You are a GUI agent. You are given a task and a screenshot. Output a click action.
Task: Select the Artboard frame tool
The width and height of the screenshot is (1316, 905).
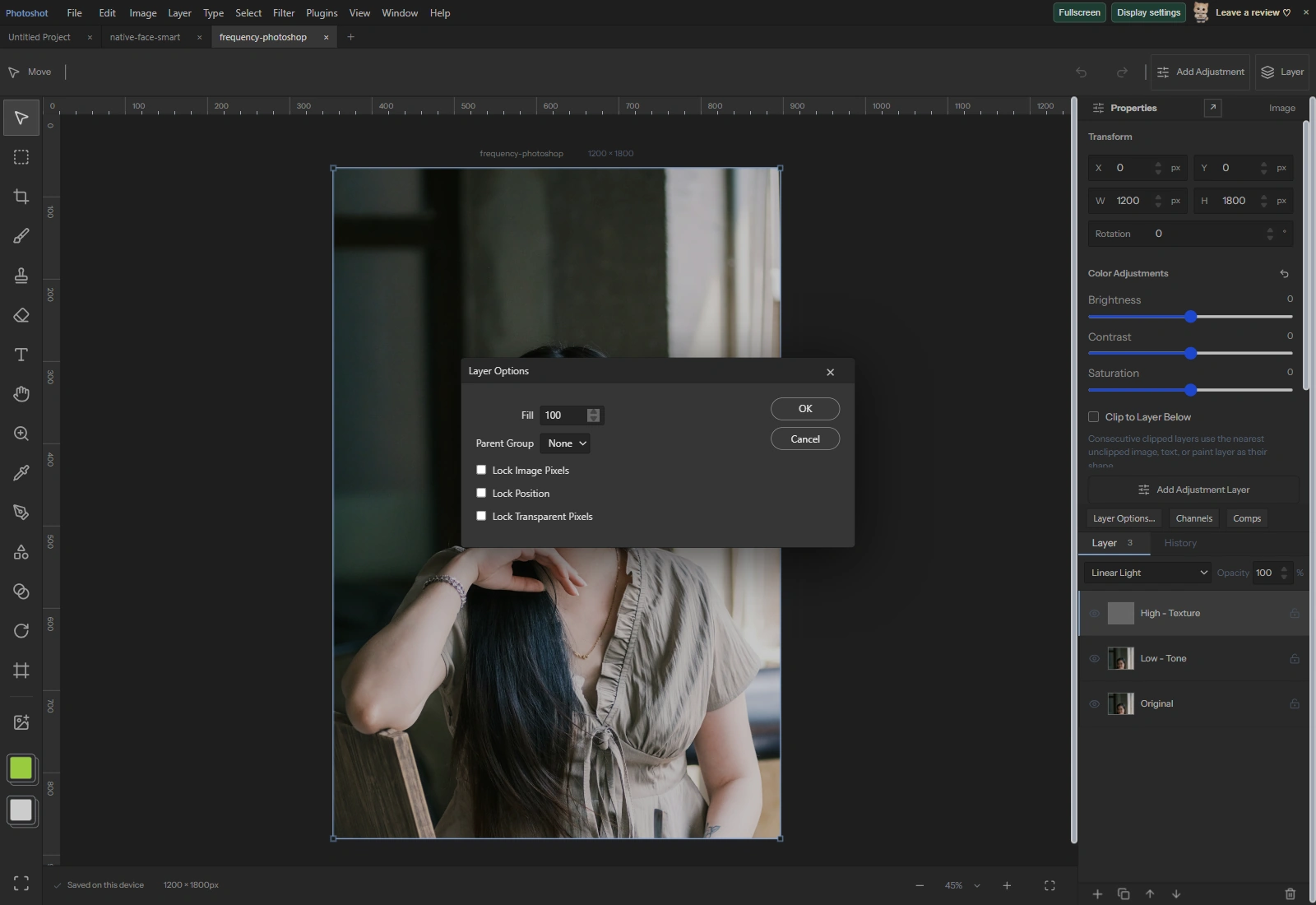21,671
